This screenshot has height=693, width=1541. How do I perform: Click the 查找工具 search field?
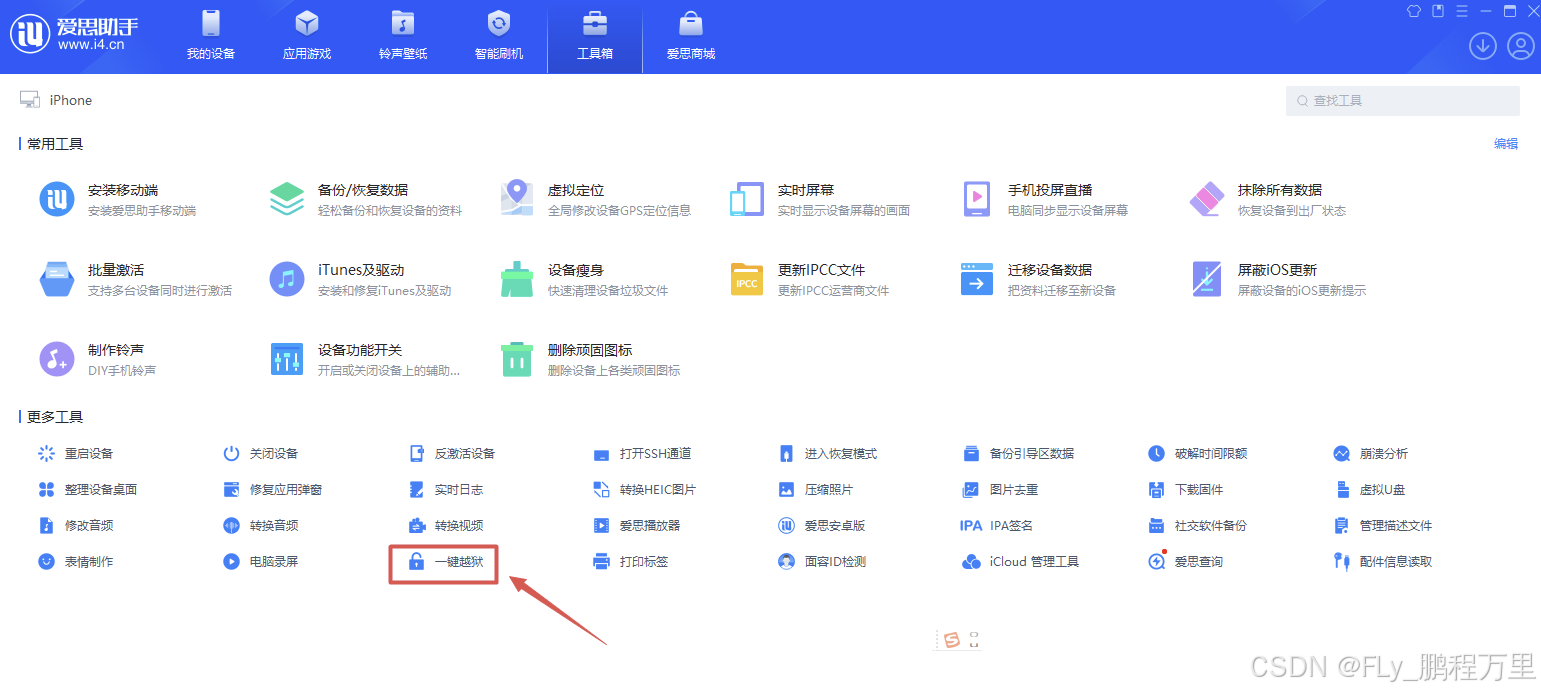1403,100
